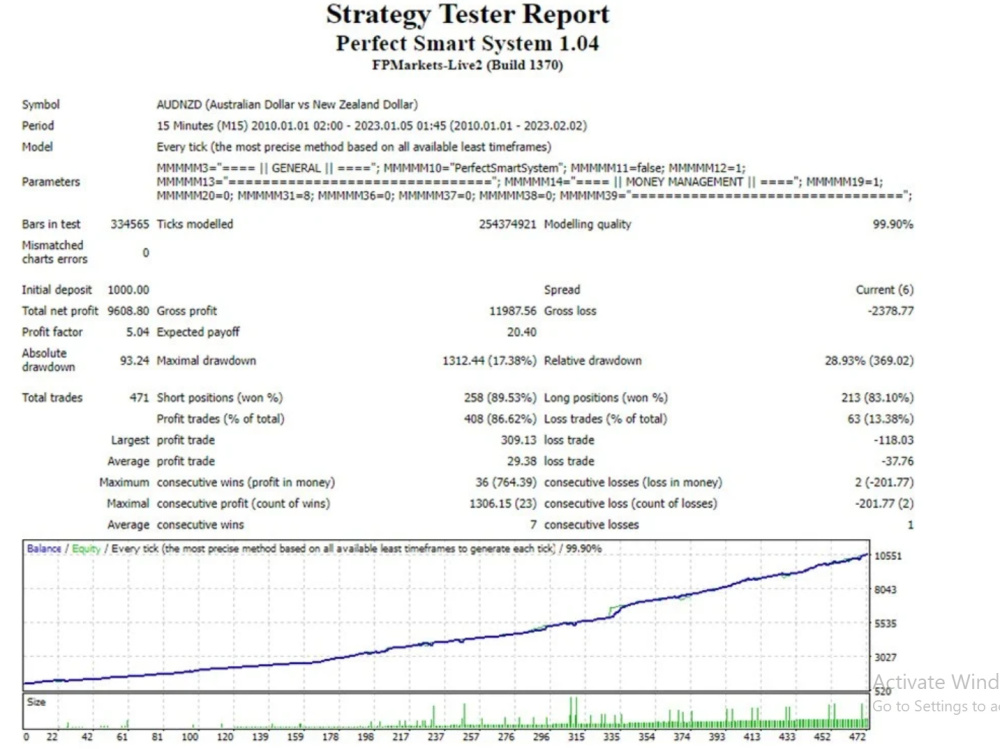The image size is (1000, 749).
Task: Click consecutive wins value 36 (764.39)
Action: point(506,482)
